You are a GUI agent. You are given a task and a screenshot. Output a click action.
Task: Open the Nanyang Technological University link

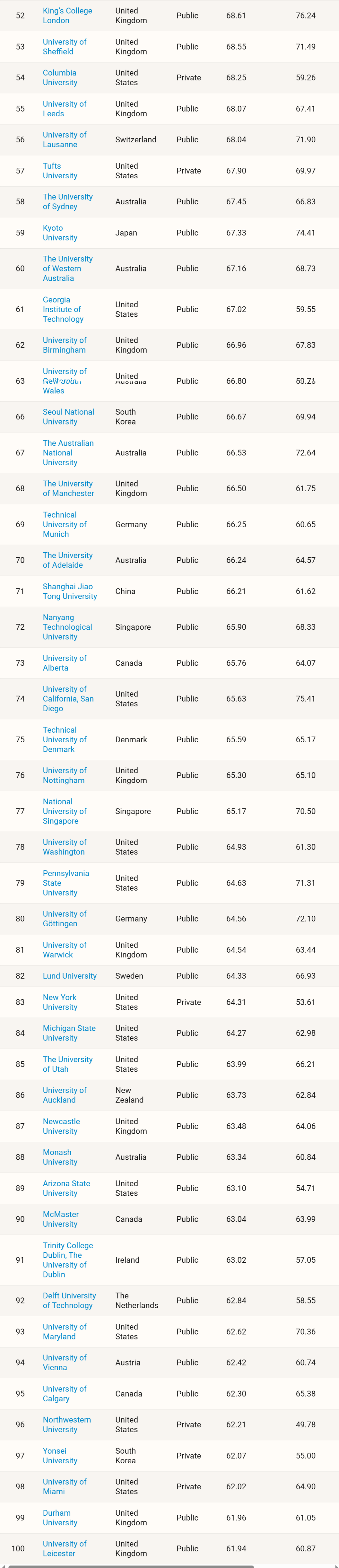point(67,627)
